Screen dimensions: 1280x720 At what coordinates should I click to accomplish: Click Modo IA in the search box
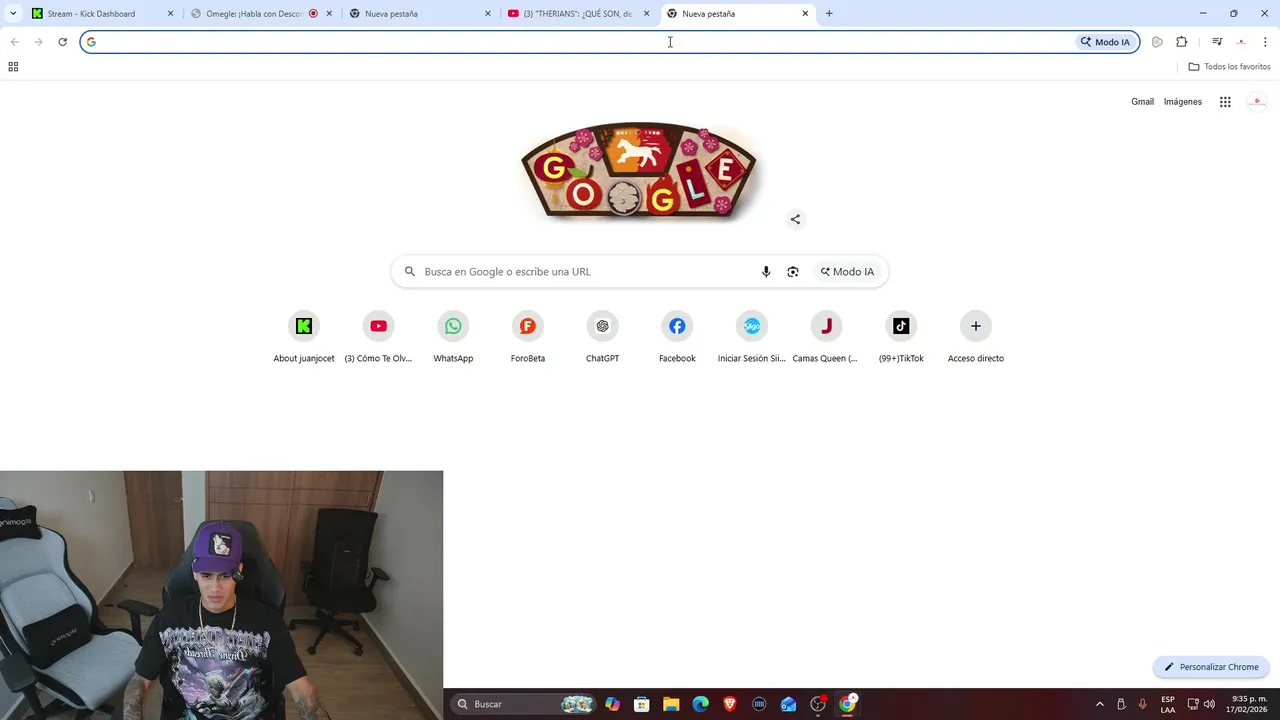[x=848, y=272]
